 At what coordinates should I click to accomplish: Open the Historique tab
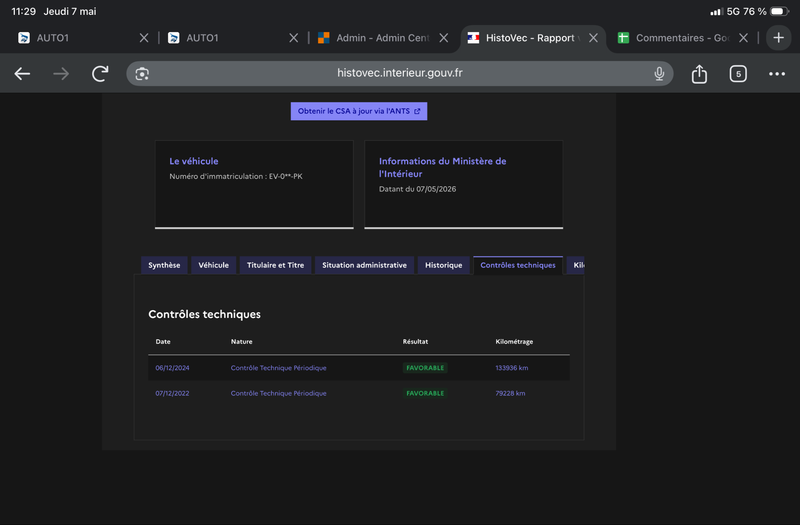[x=443, y=265]
